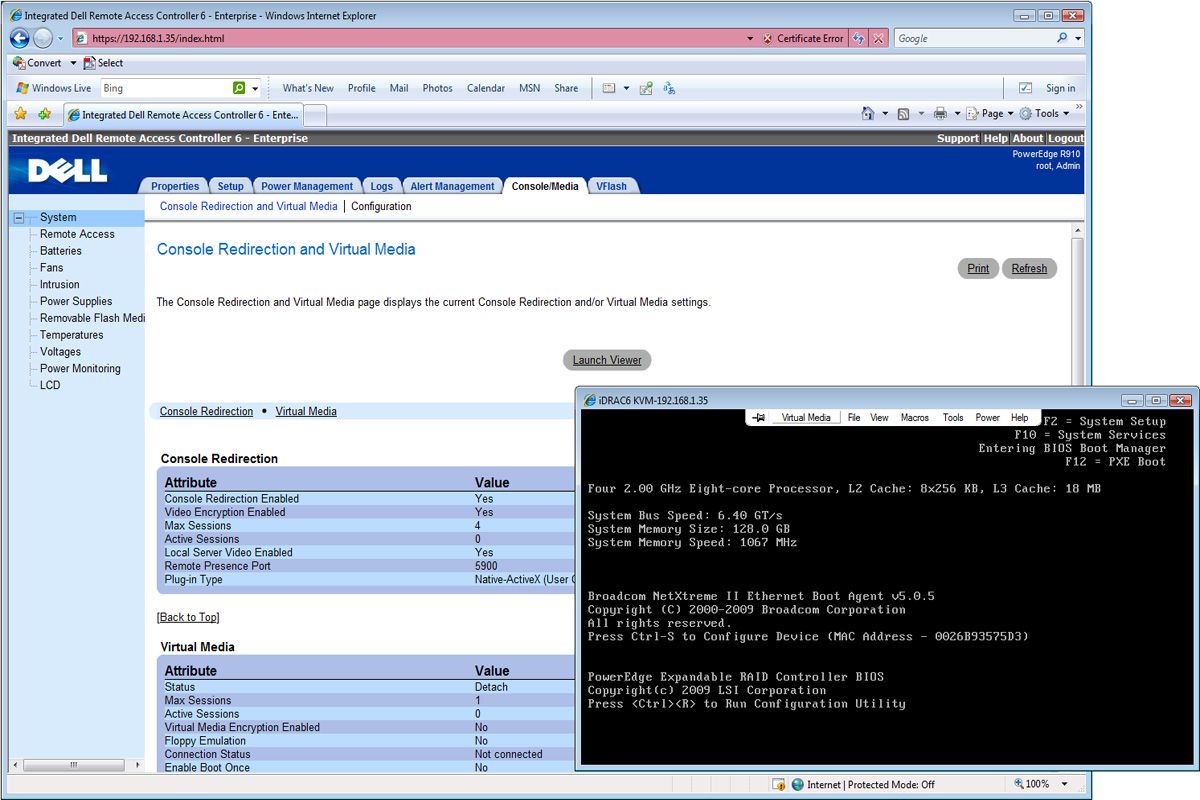Viewport: 1200px width, 800px height.
Task: Select LCD in the tree
Action: pos(50,385)
